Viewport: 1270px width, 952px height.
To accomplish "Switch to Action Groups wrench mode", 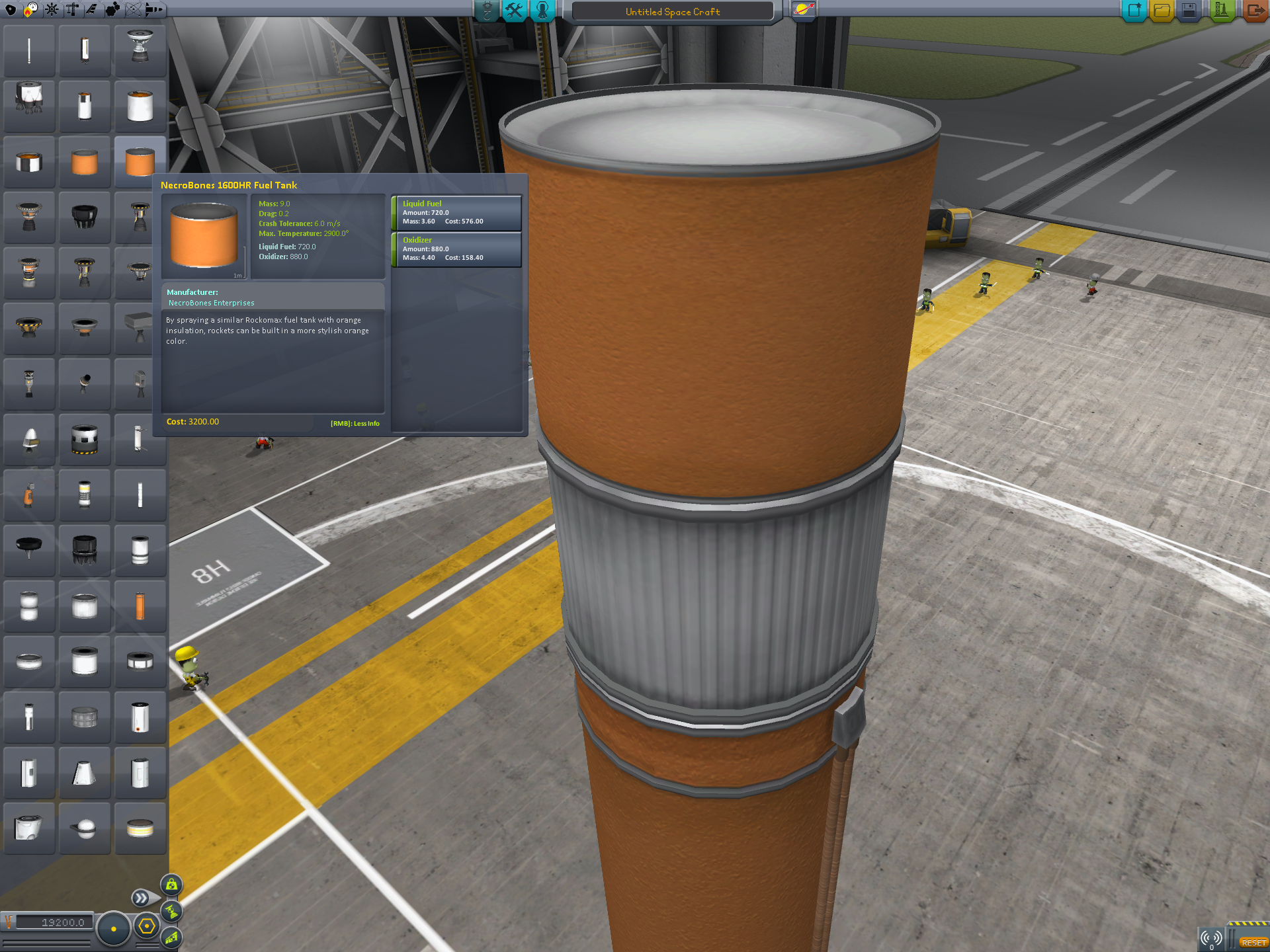I will point(514,11).
